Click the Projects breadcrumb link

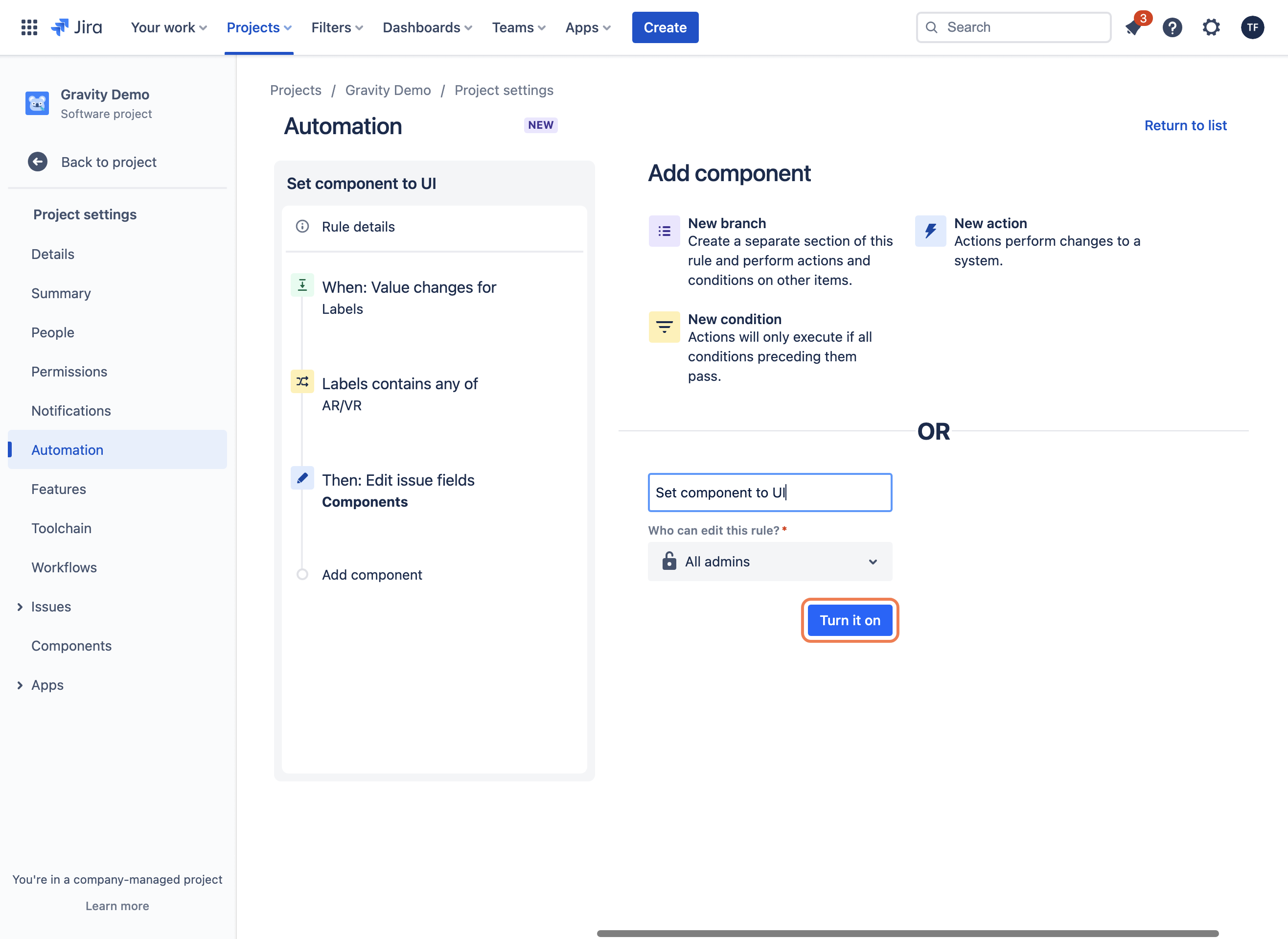coord(296,91)
